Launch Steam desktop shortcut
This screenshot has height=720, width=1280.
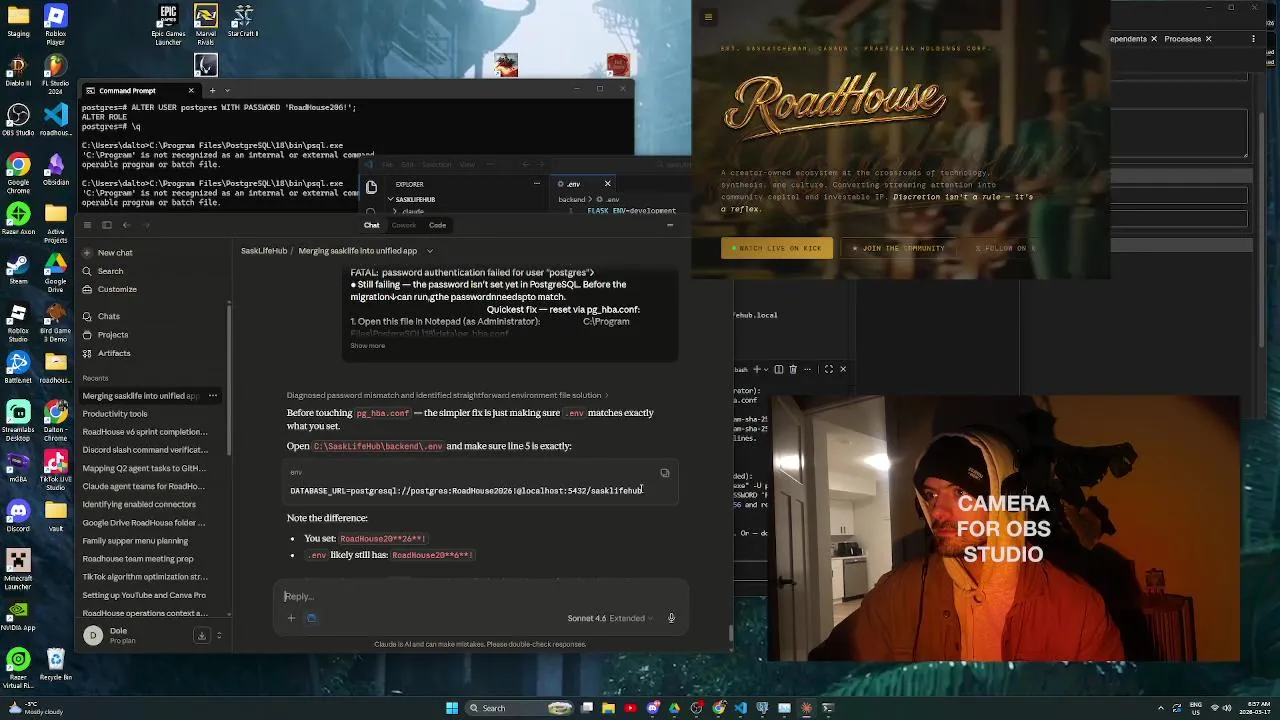click(x=18, y=269)
